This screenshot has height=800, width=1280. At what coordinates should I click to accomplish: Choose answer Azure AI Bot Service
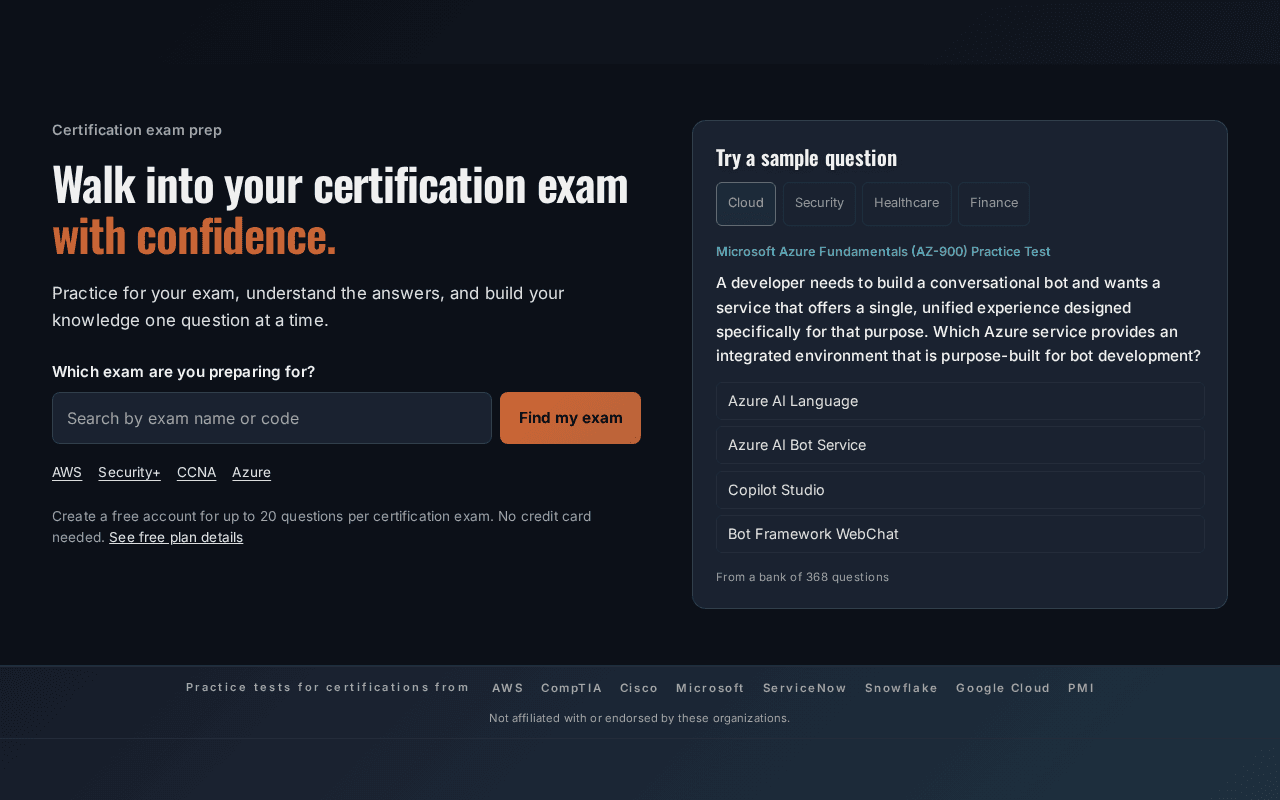(x=960, y=445)
